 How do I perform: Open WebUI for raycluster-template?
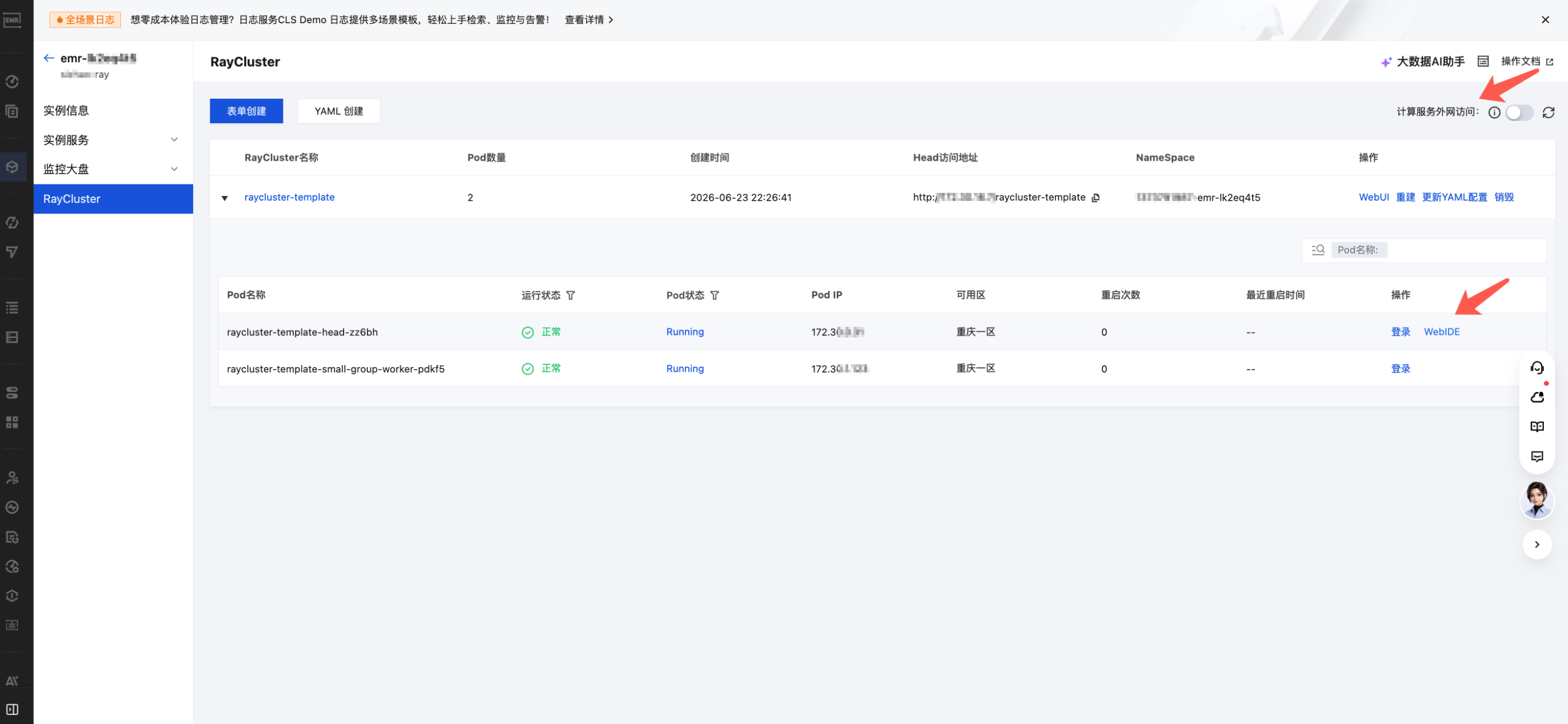[1373, 197]
